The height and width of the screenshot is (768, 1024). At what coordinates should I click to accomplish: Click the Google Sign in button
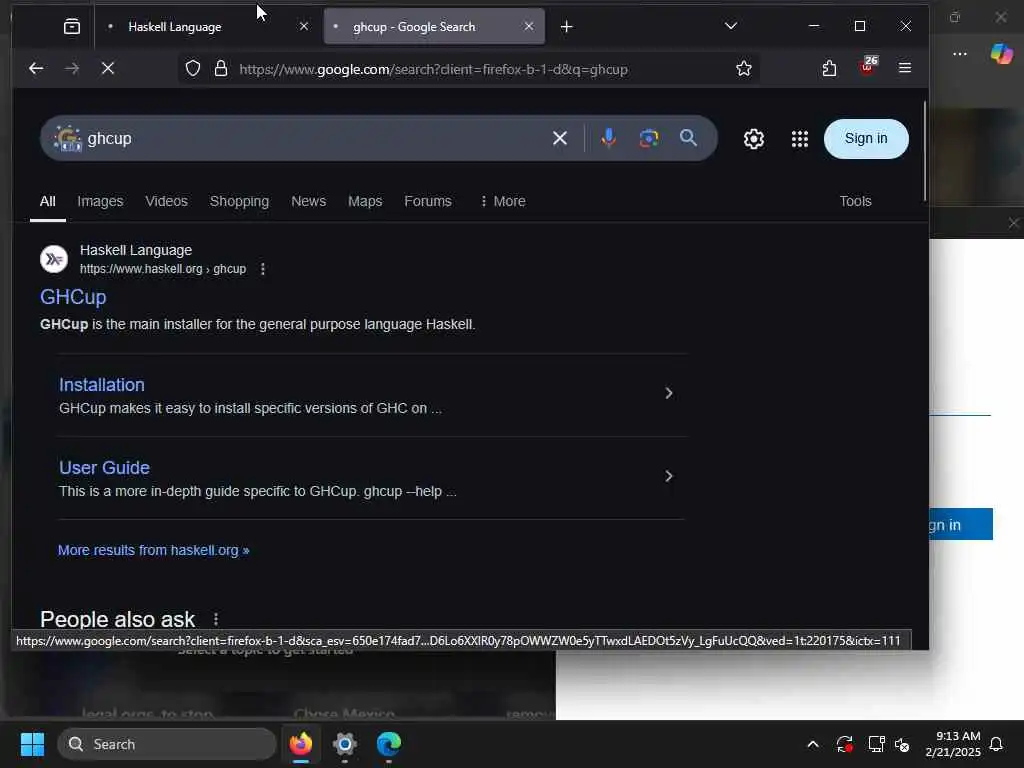click(866, 138)
